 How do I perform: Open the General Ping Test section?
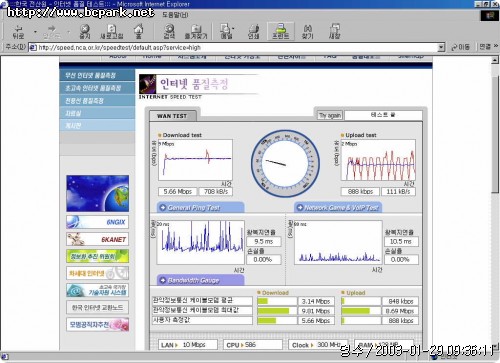coord(200,207)
